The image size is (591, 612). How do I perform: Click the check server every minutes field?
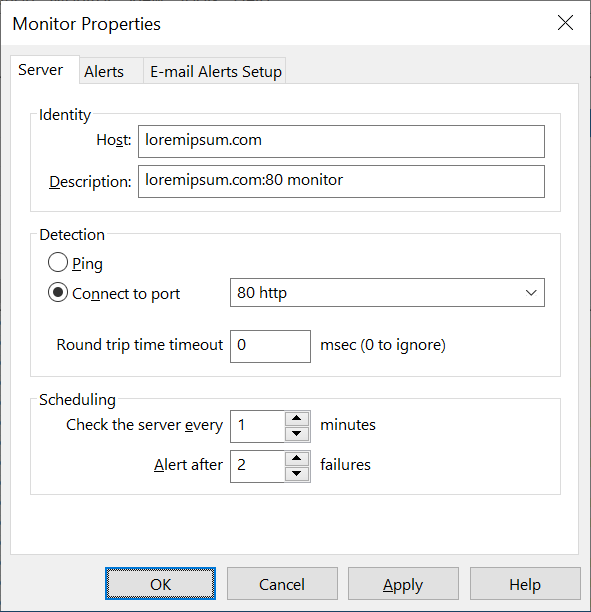pyautogui.click(x=258, y=426)
